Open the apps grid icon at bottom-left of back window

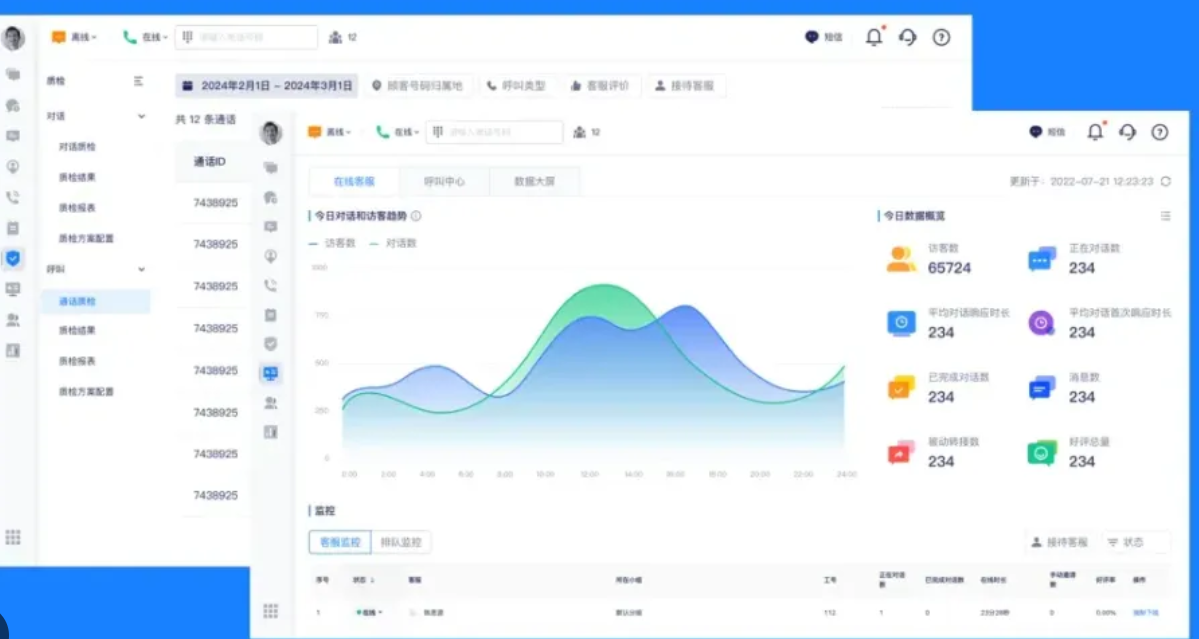[x=13, y=537]
